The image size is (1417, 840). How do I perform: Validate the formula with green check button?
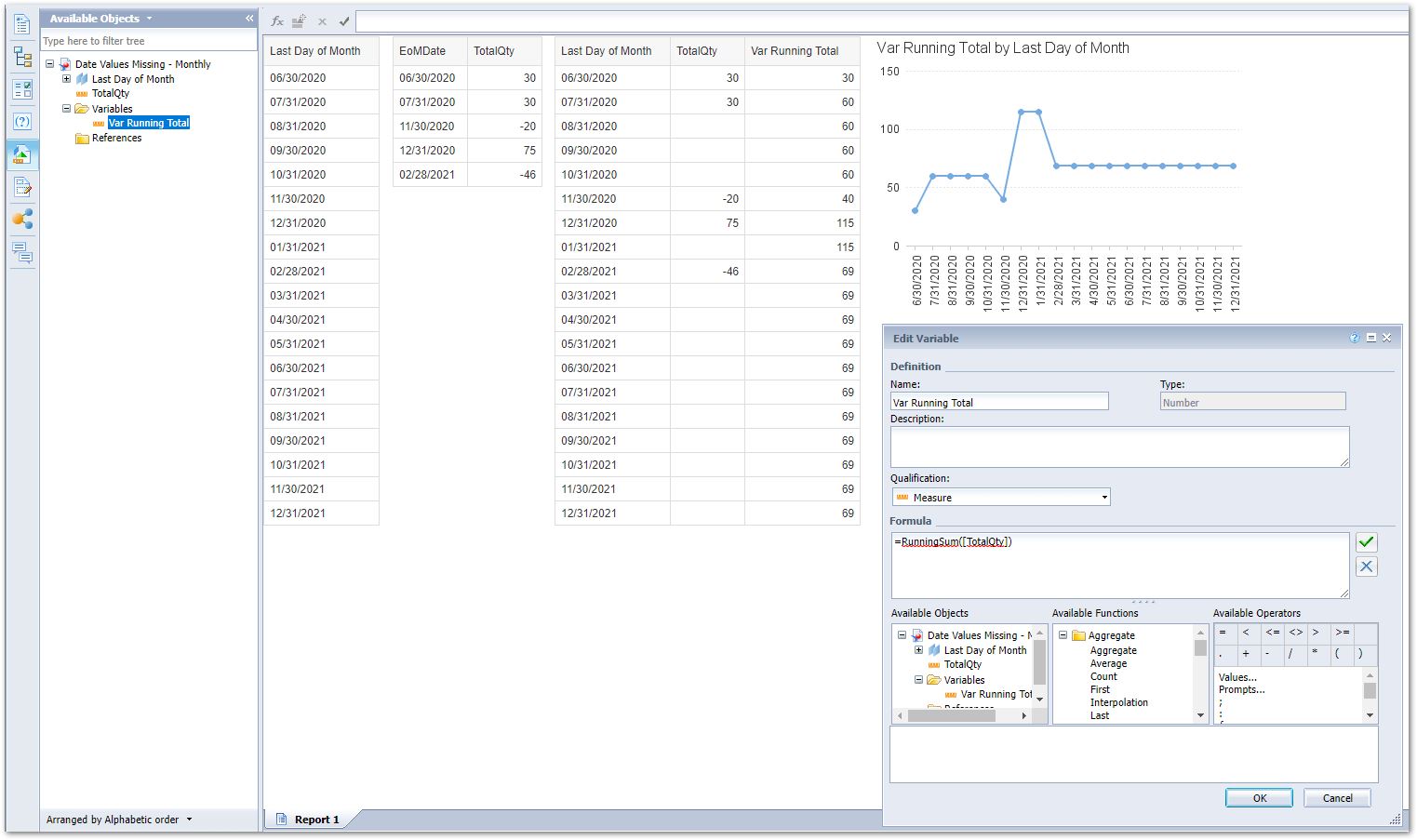pyautogui.click(x=1366, y=542)
